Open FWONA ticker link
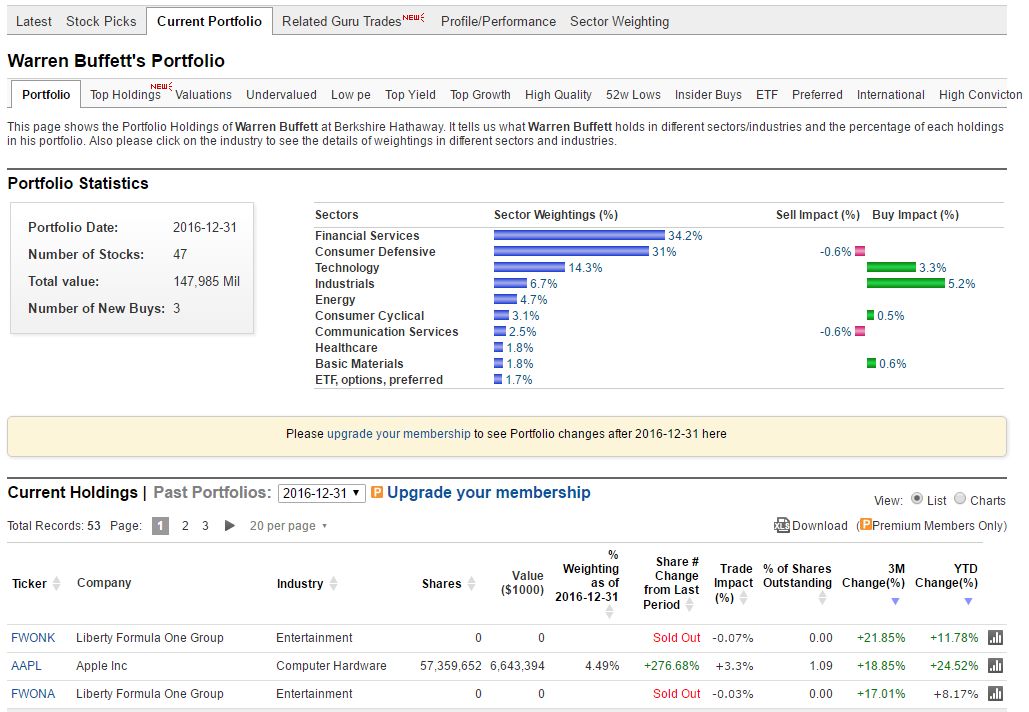This screenshot has width=1029, height=712. pos(33,694)
